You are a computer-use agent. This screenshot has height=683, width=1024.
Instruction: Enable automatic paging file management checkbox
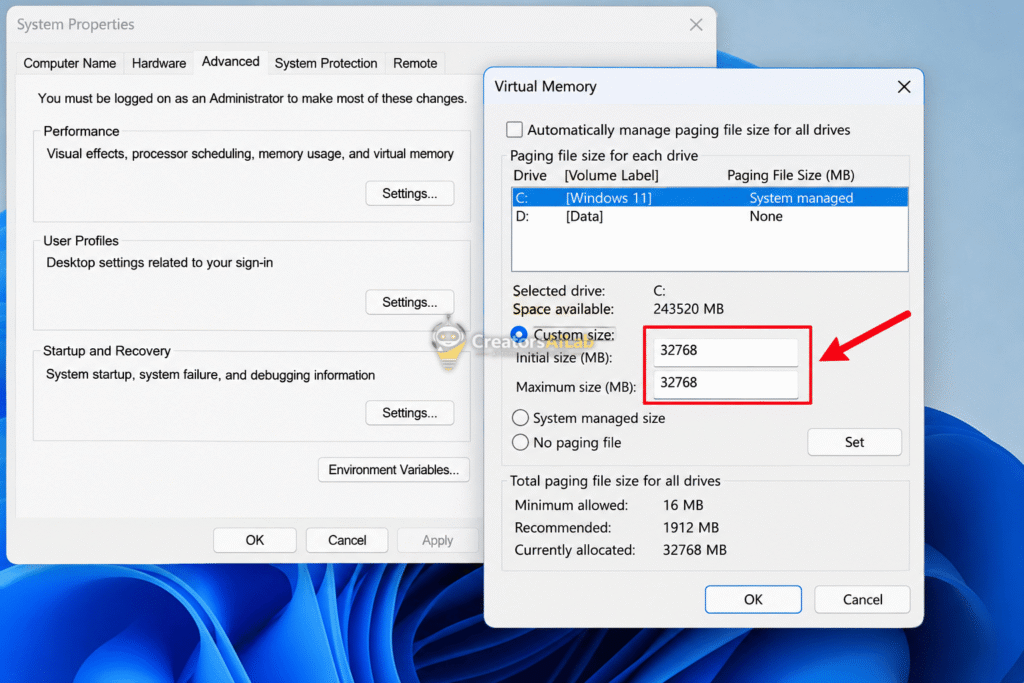[x=515, y=130]
